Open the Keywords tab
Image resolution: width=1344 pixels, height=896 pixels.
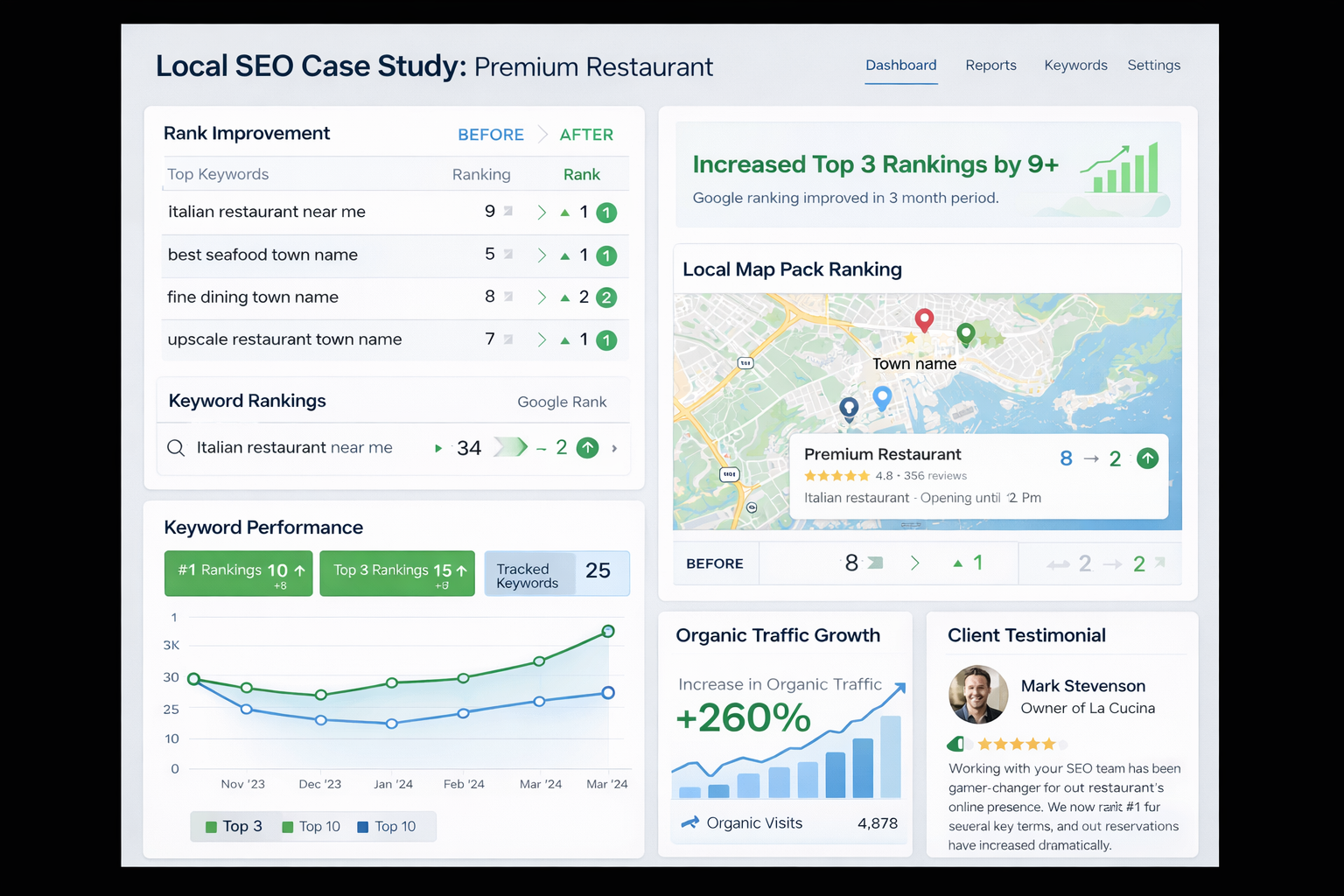[x=1075, y=66]
